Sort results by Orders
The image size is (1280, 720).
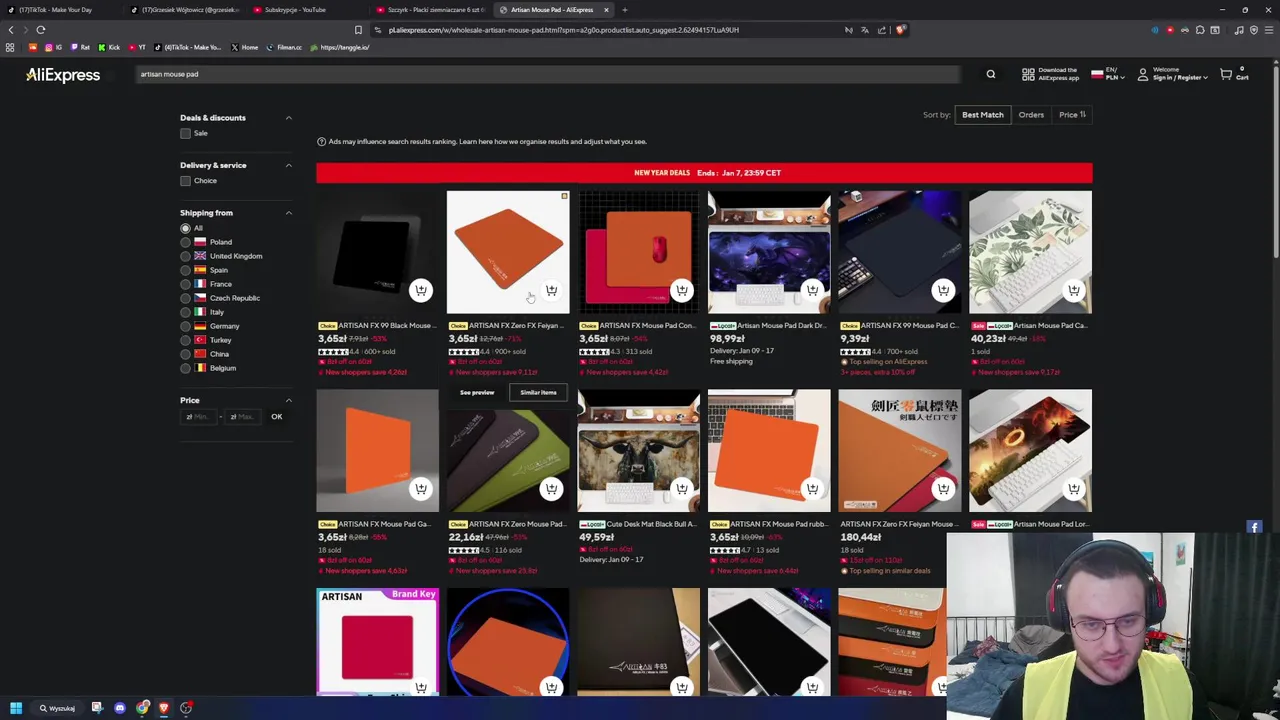click(x=1031, y=115)
